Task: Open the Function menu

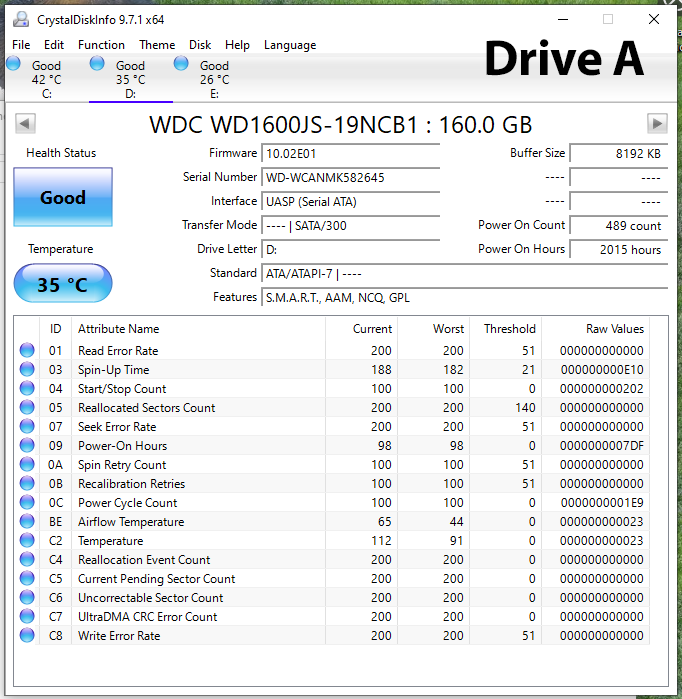Action: (x=101, y=45)
